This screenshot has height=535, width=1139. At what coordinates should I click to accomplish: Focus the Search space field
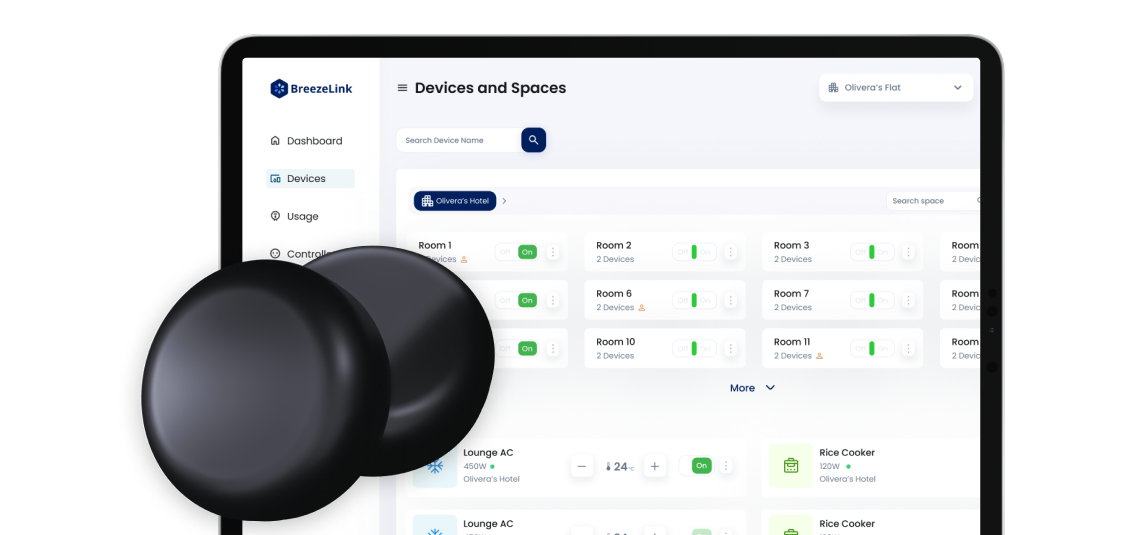(x=933, y=201)
